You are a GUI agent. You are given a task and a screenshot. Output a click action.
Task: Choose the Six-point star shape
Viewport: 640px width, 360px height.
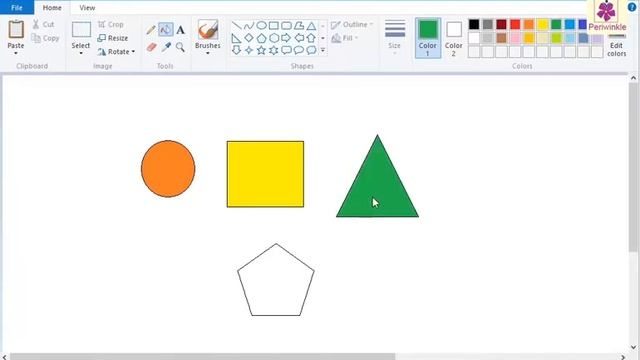coord(273,50)
